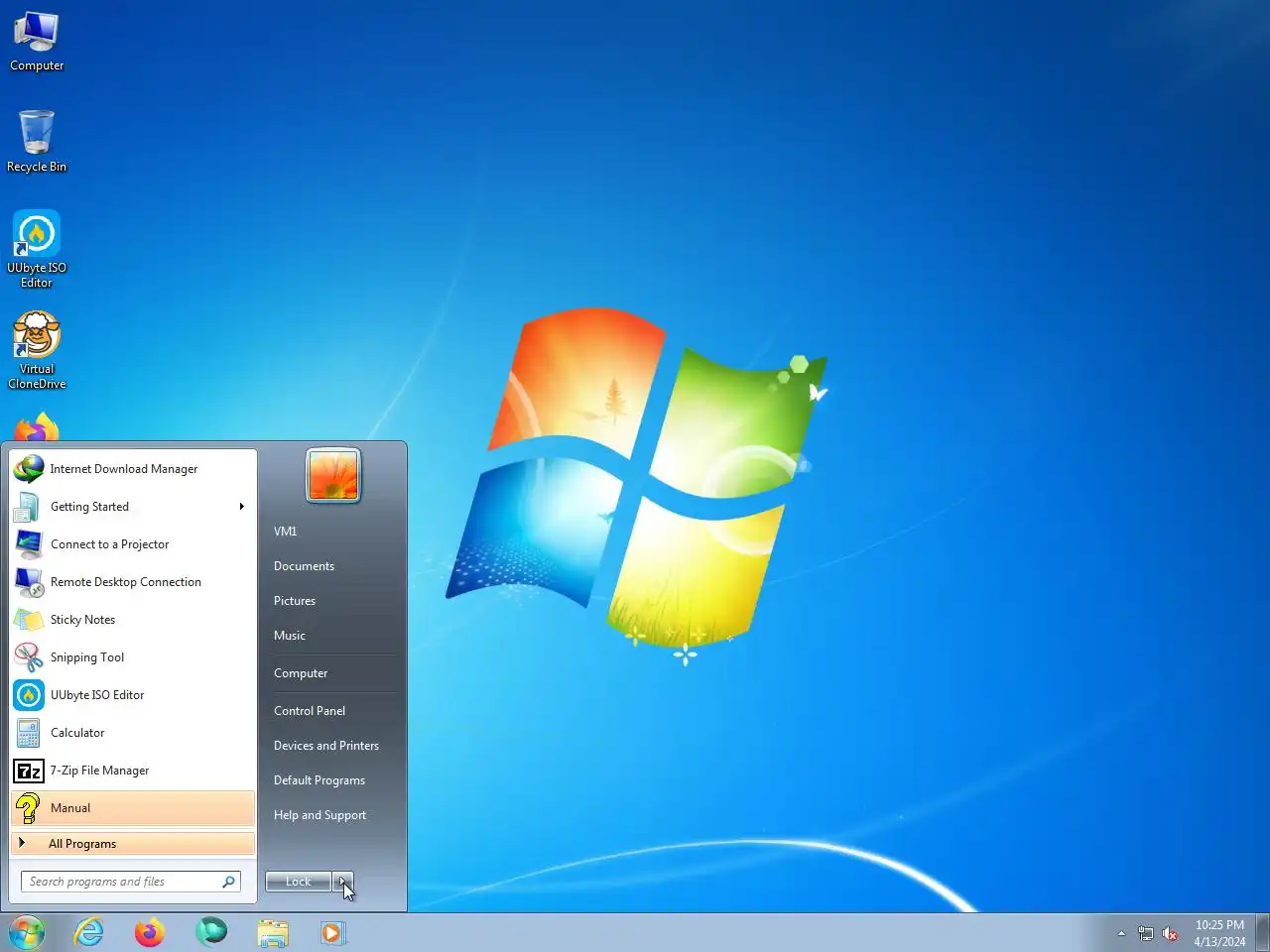Open Help and Support
The width and height of the screenshot is (1270, 952).
pos(319,815)
